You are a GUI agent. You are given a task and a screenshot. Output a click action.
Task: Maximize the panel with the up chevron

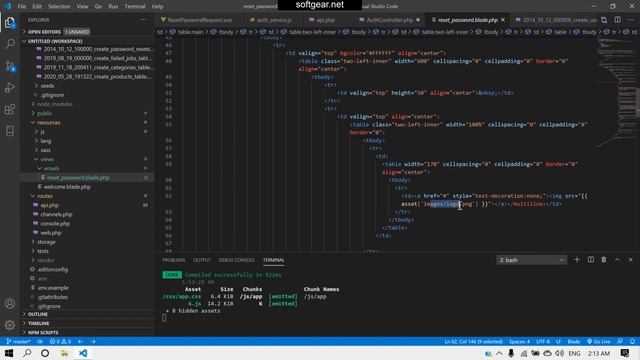tap(617, 260)
